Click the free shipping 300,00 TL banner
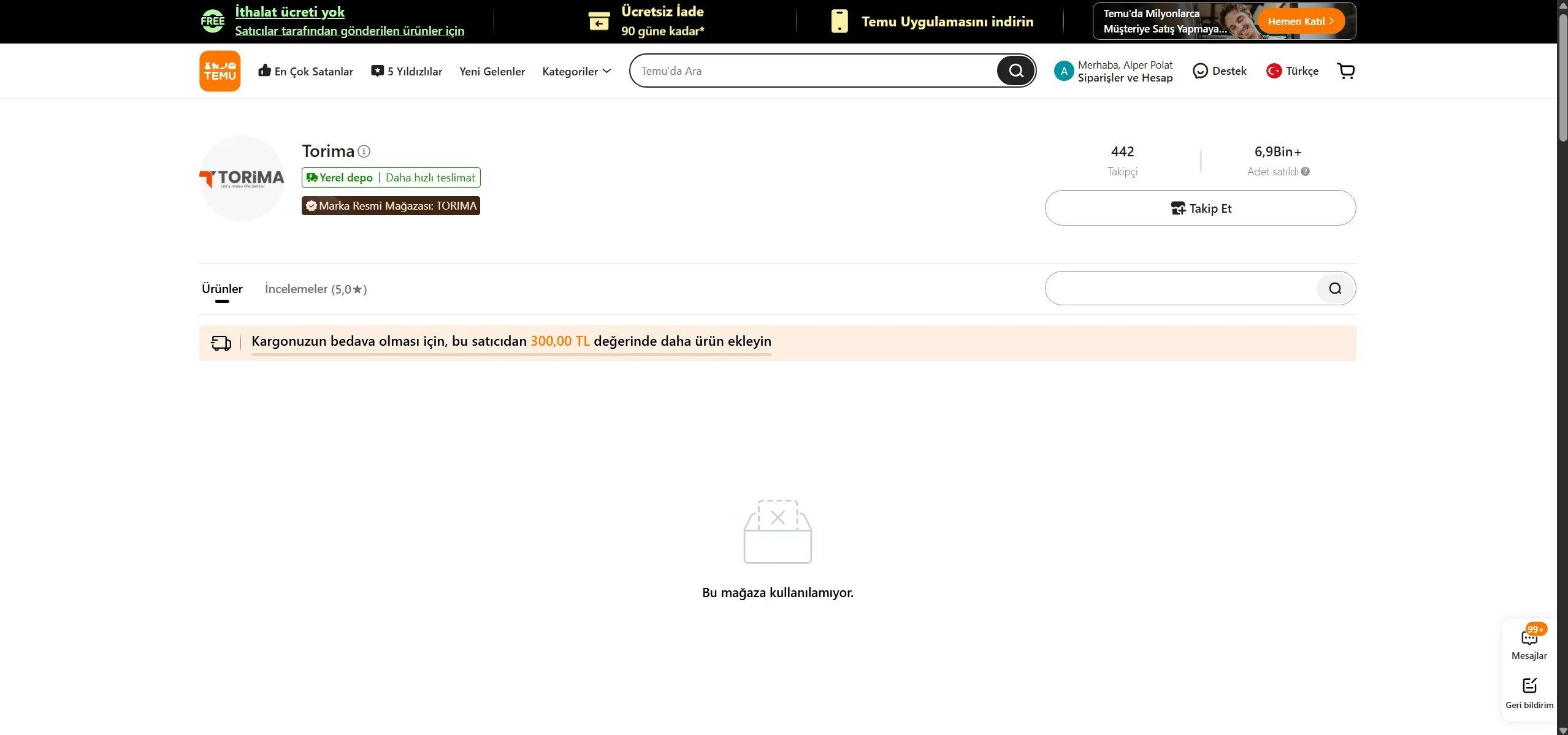Image resolution: width=1568 pixels, height=735 pixels. (778, 343)
